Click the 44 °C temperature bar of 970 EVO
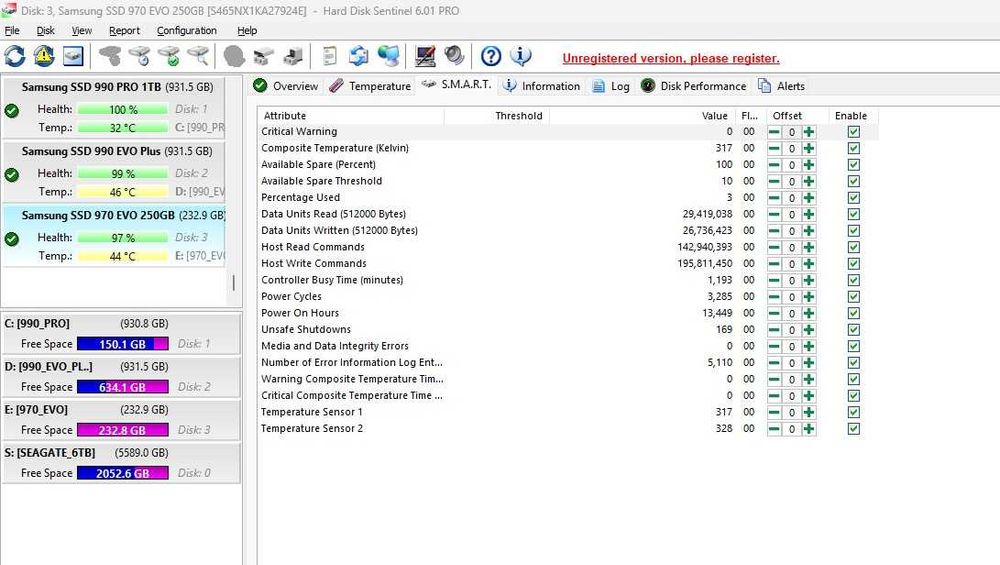Screen dimensions: 1000x565 123,256
